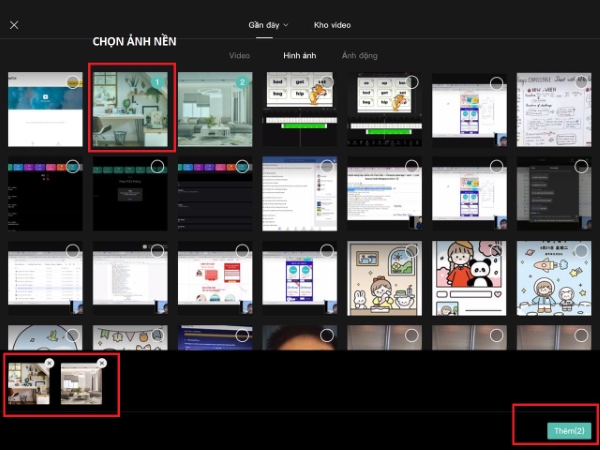Viewport: 600px width, 450px height.
Task: Deselect the living room image marked 2
Action: click(242, 82)
